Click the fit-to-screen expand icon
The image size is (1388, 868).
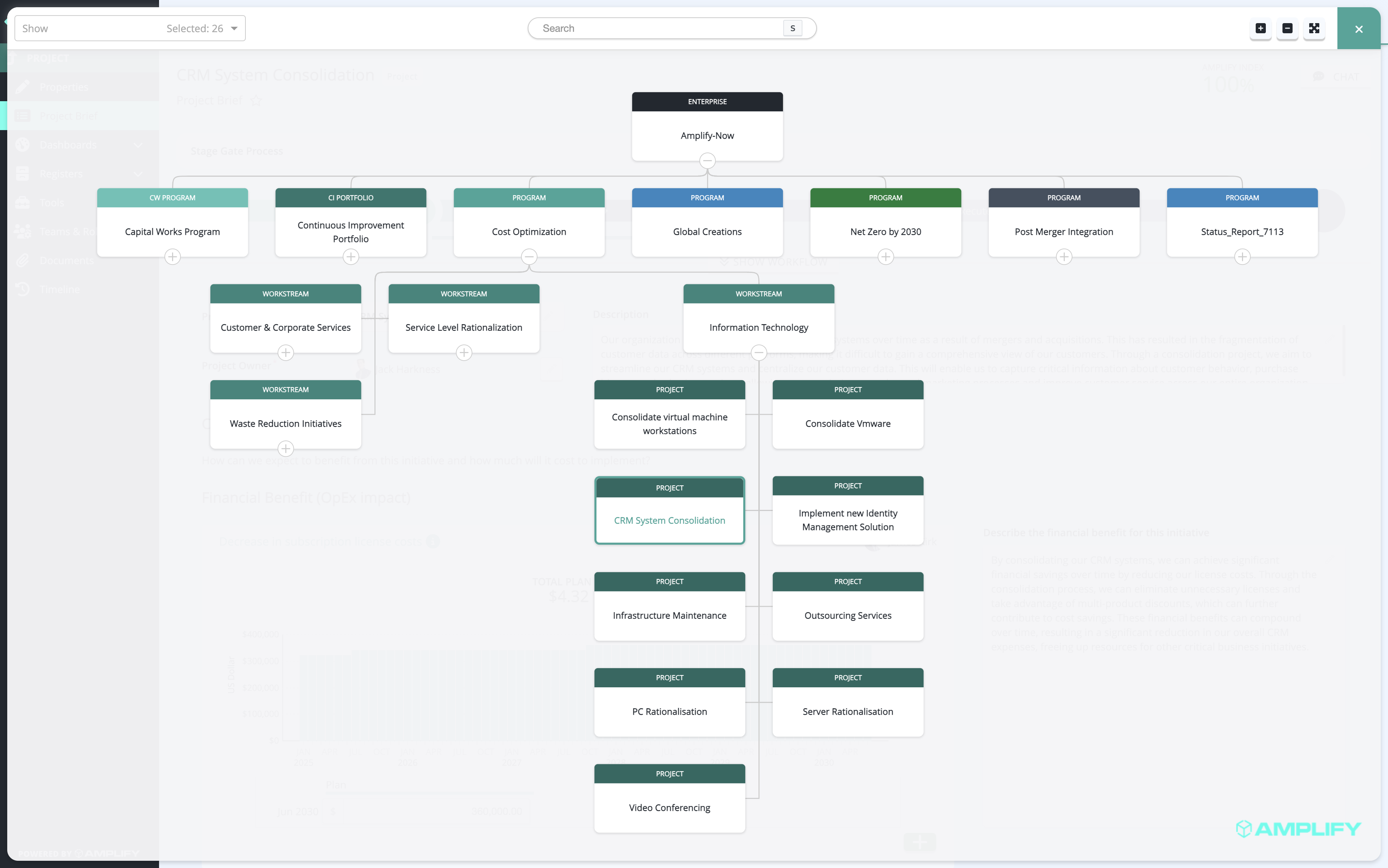pos(1314,28)
